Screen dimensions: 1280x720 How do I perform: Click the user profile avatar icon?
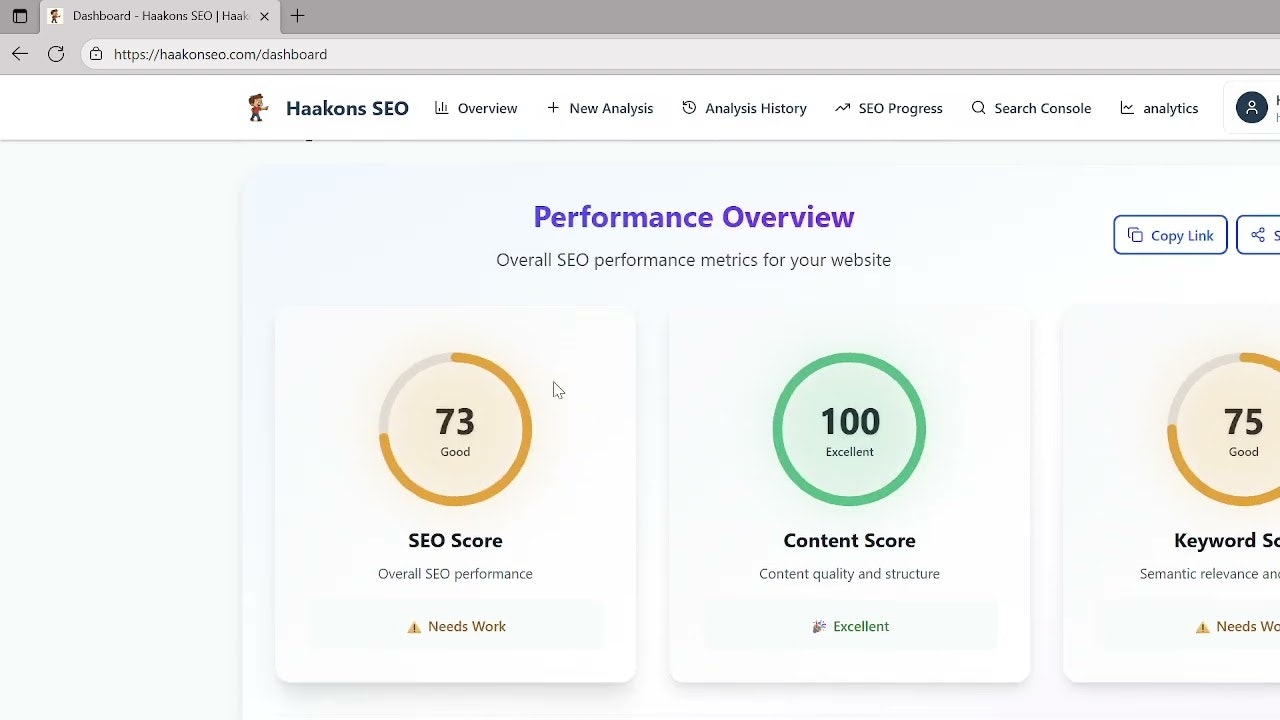tap(1252, 108)
